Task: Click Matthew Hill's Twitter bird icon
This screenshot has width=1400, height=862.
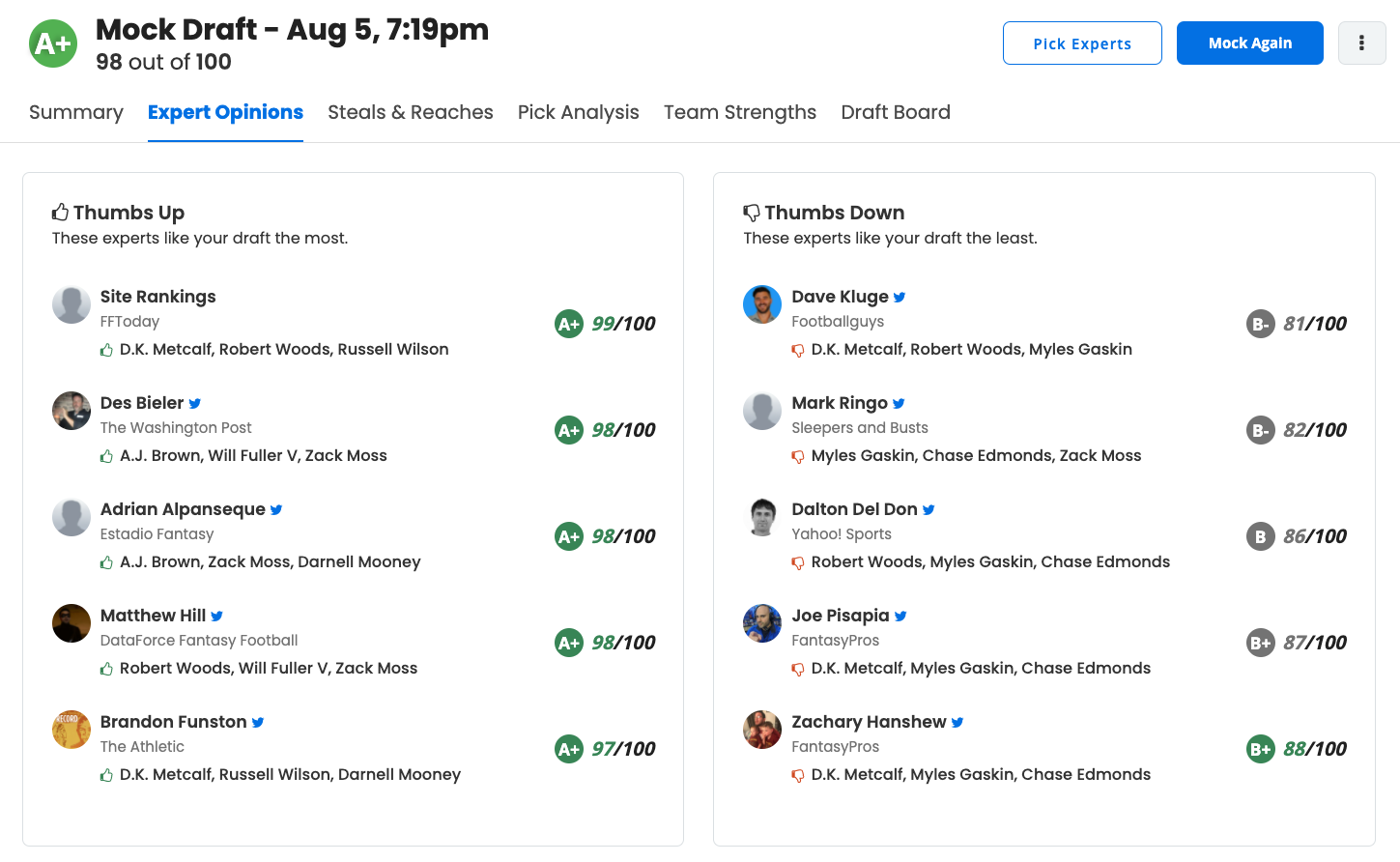Action: pyautogui.click(x=217, y=617)
